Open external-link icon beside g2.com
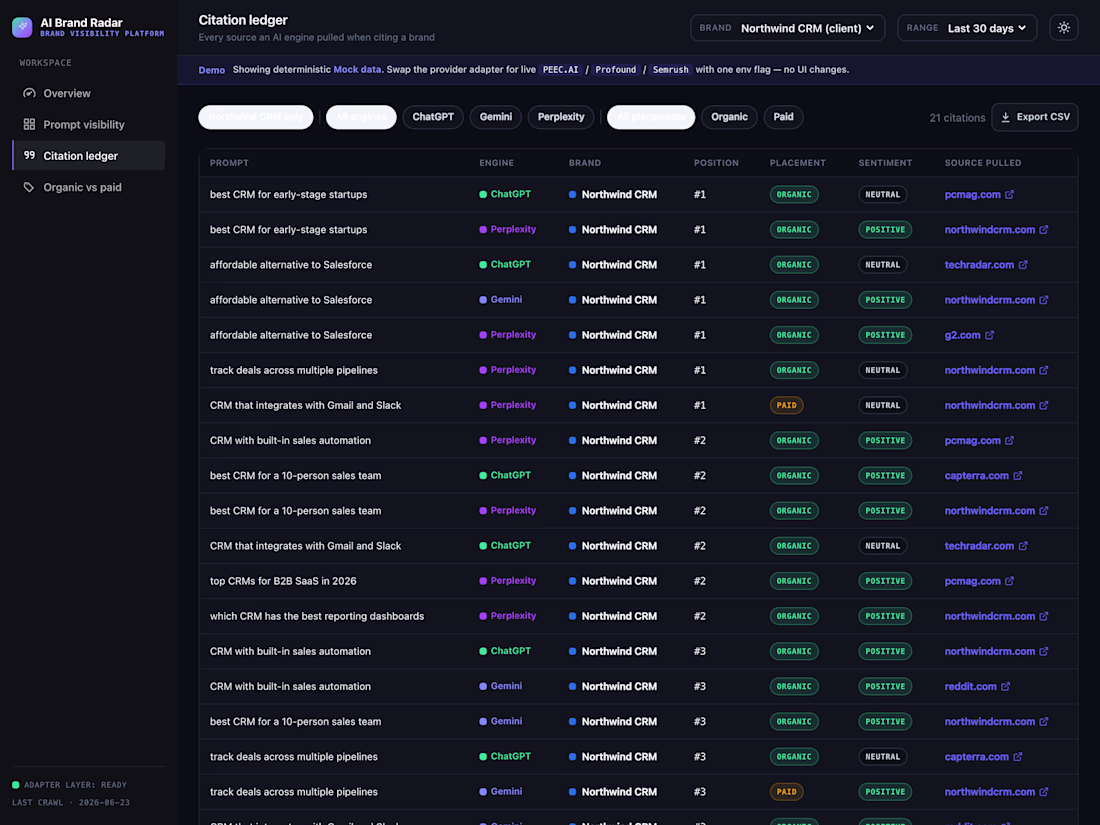This screenshot has height=825, width=1100. (x=989, y=335)
